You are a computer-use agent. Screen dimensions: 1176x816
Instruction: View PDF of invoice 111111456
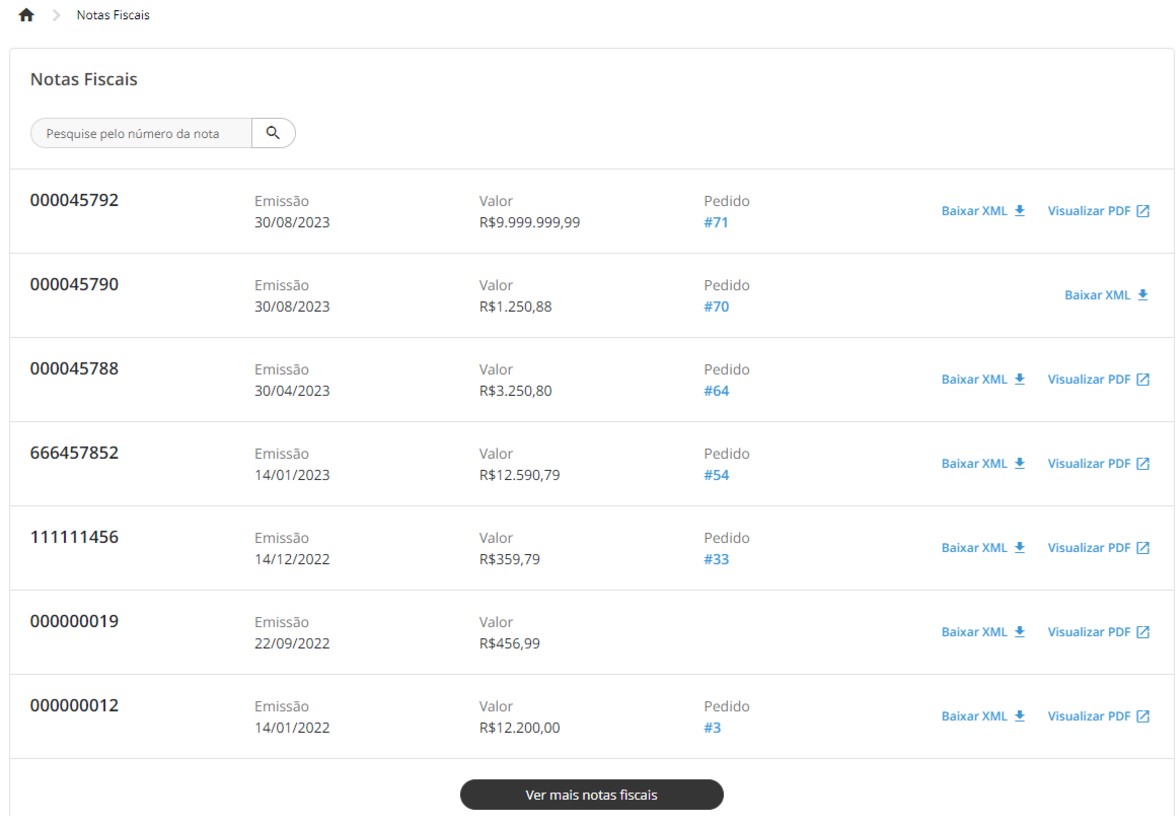1099,548
